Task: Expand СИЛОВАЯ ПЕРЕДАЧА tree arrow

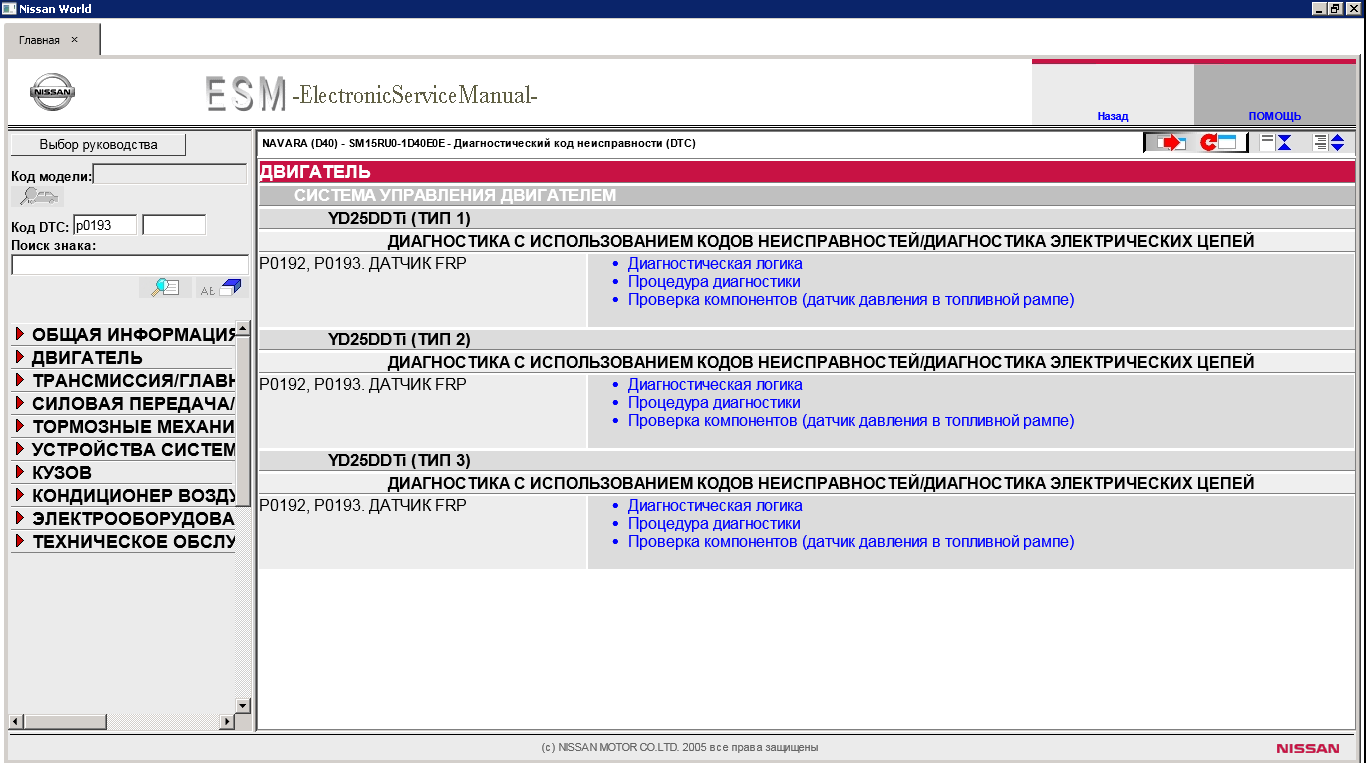Action: (x=19, y=403)
